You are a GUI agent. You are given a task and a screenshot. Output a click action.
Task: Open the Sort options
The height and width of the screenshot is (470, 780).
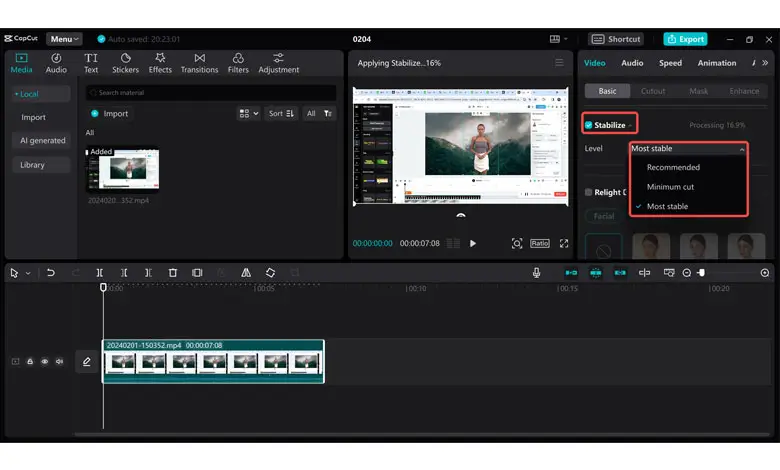[281, 113]
